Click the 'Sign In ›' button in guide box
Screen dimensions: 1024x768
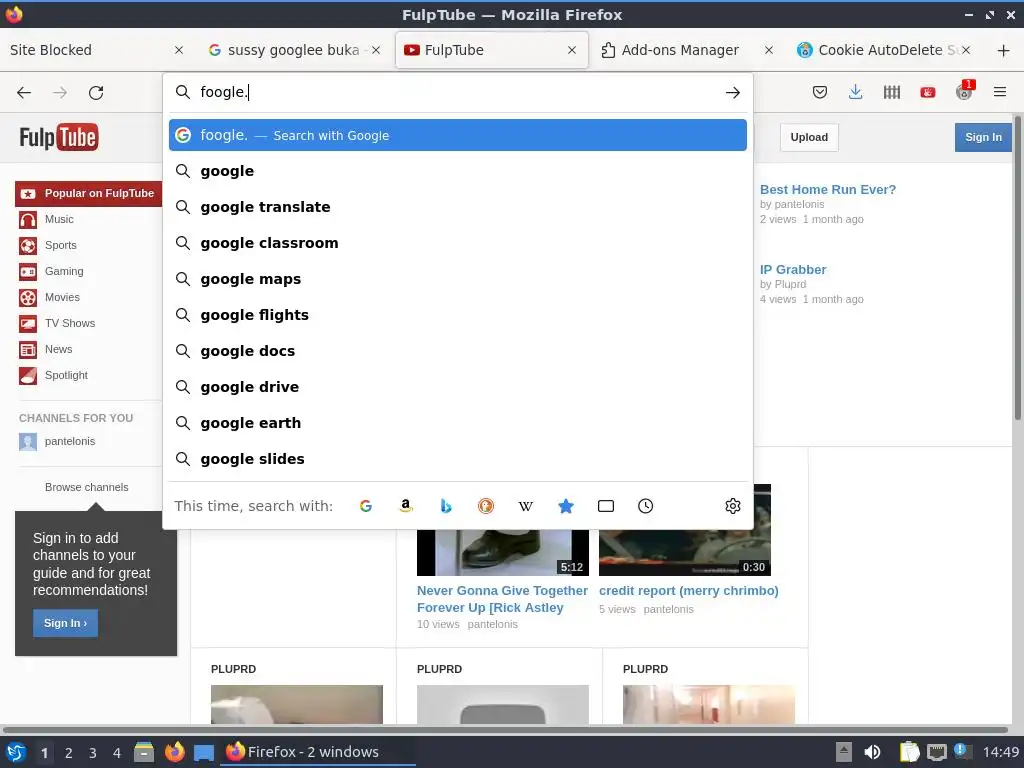(65, 623)
